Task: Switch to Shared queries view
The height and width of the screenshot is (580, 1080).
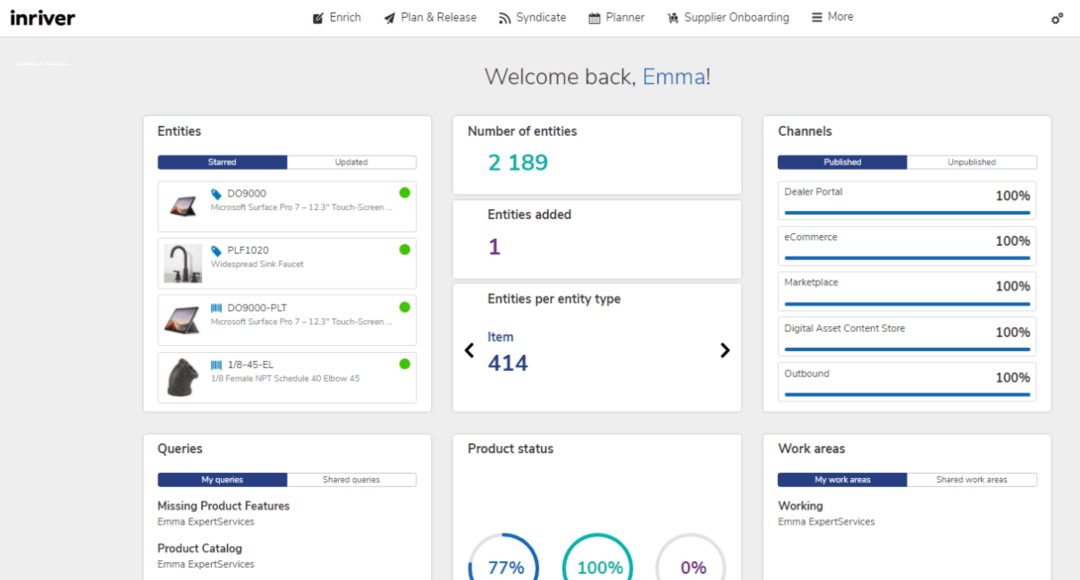Action: [x=352, y=479]
